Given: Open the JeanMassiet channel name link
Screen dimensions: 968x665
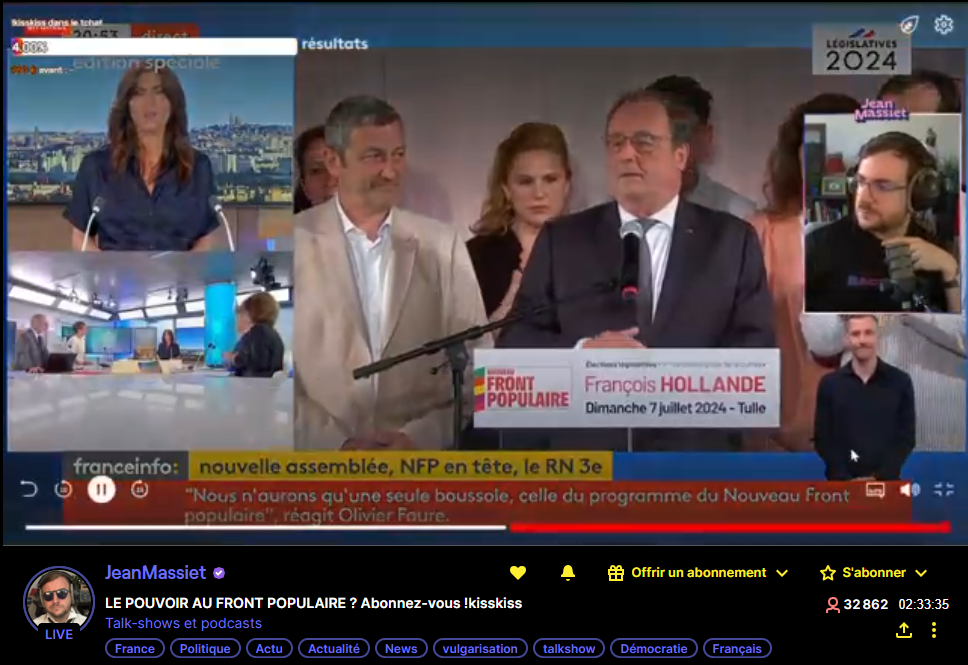Looking at the screenshot, I should pos(155,573).
